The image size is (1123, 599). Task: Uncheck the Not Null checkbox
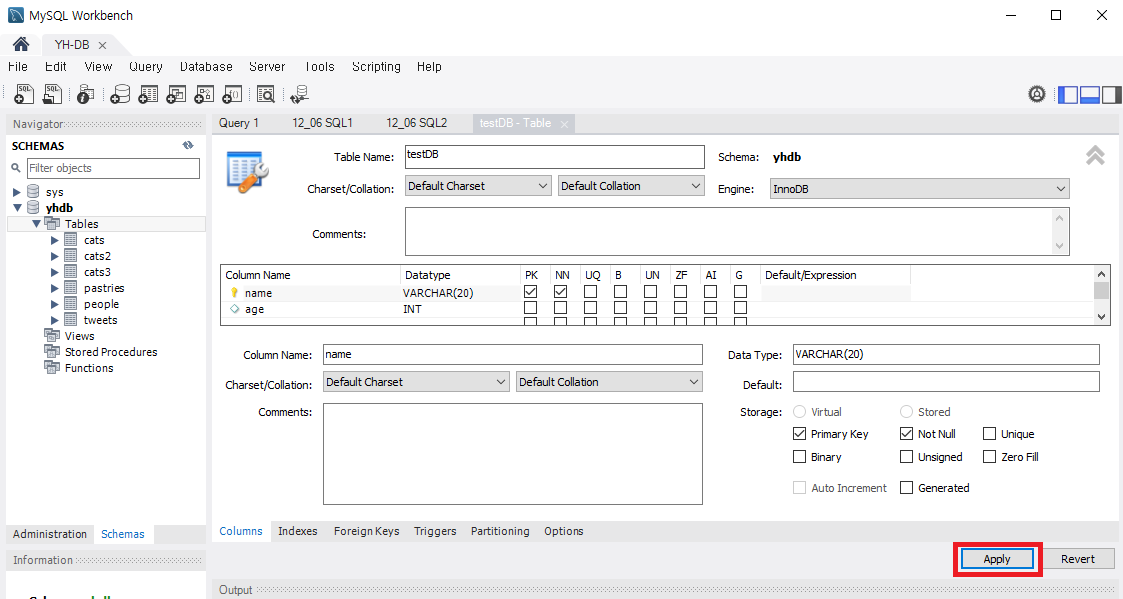(x=907, y=433)
